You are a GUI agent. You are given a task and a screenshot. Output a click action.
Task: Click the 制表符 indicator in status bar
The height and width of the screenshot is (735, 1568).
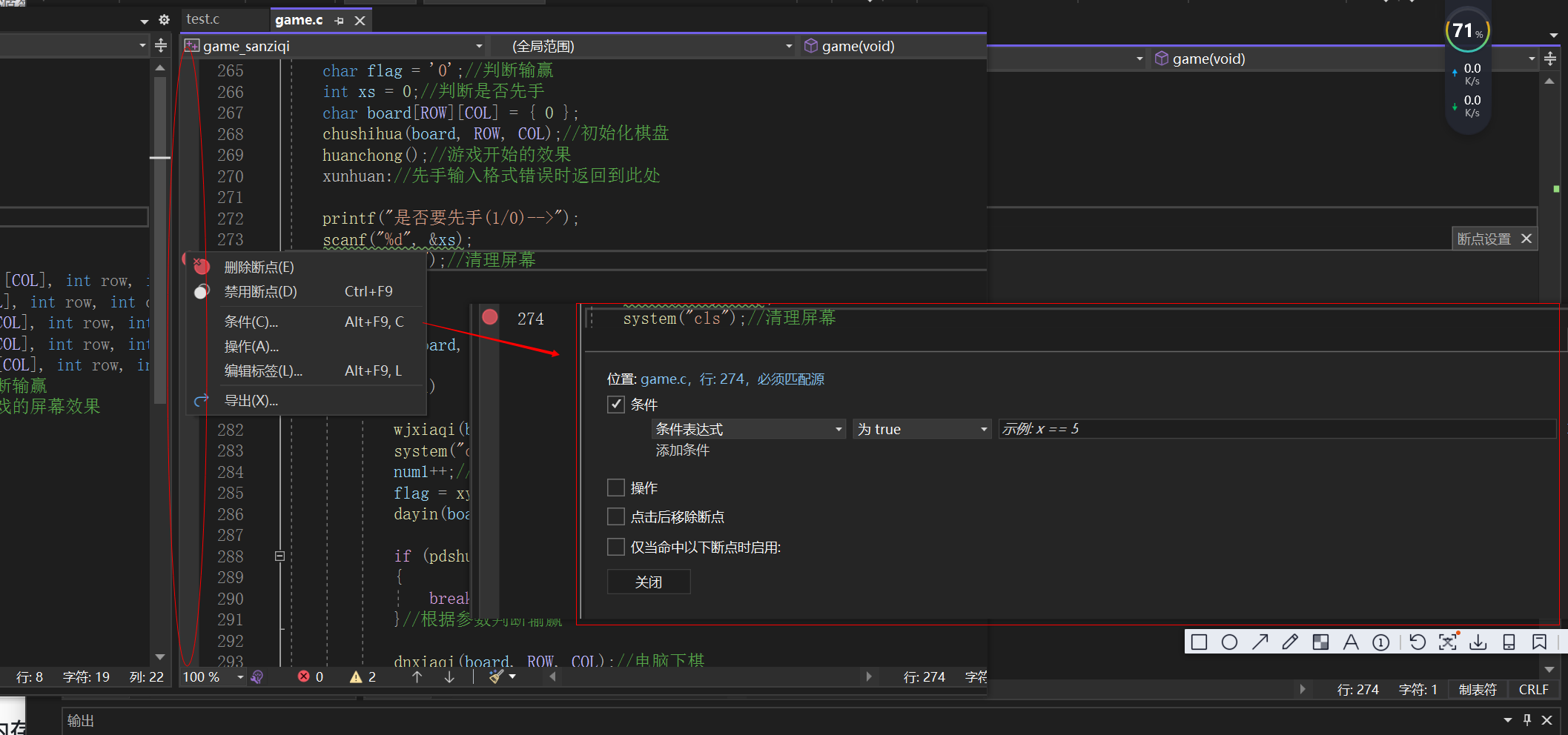tap(1478, 689)
